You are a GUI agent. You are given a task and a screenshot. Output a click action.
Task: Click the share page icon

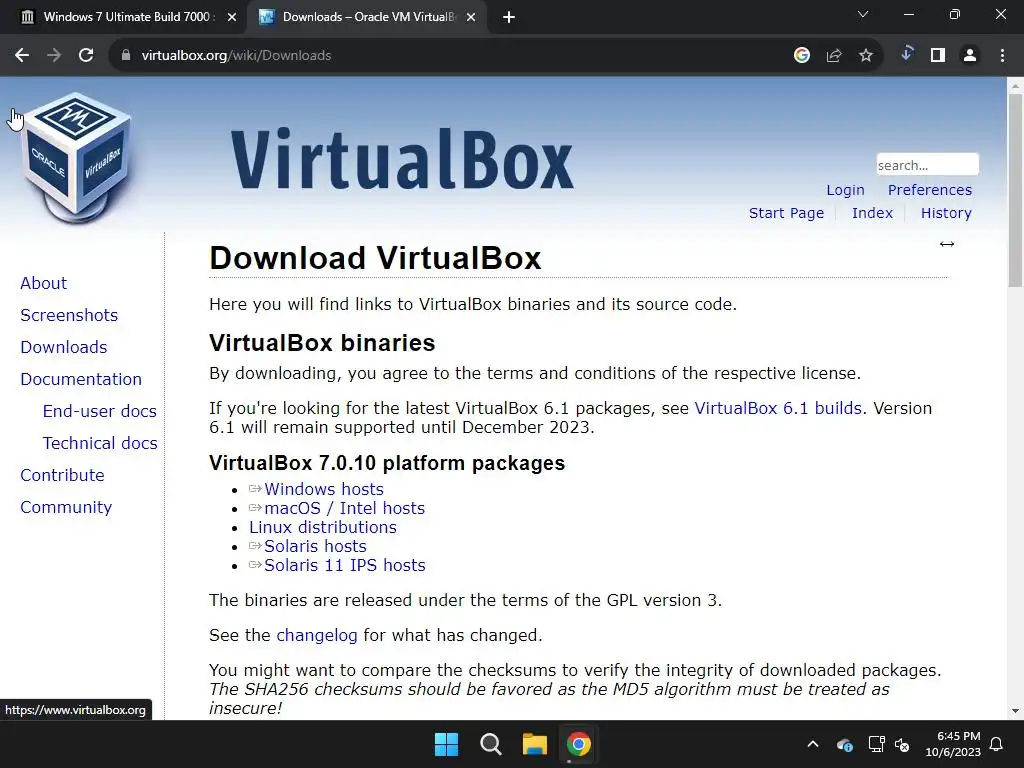coord(833,56)
